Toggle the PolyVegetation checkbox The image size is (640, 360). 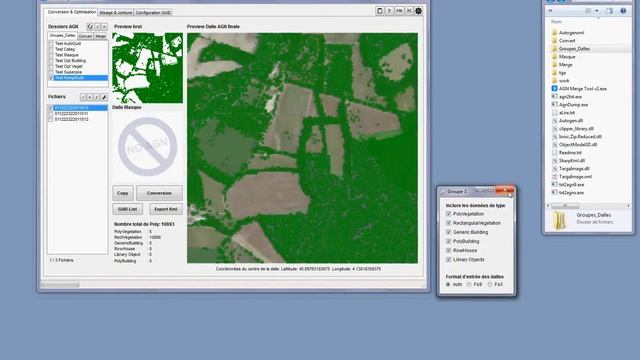point(449,214)
